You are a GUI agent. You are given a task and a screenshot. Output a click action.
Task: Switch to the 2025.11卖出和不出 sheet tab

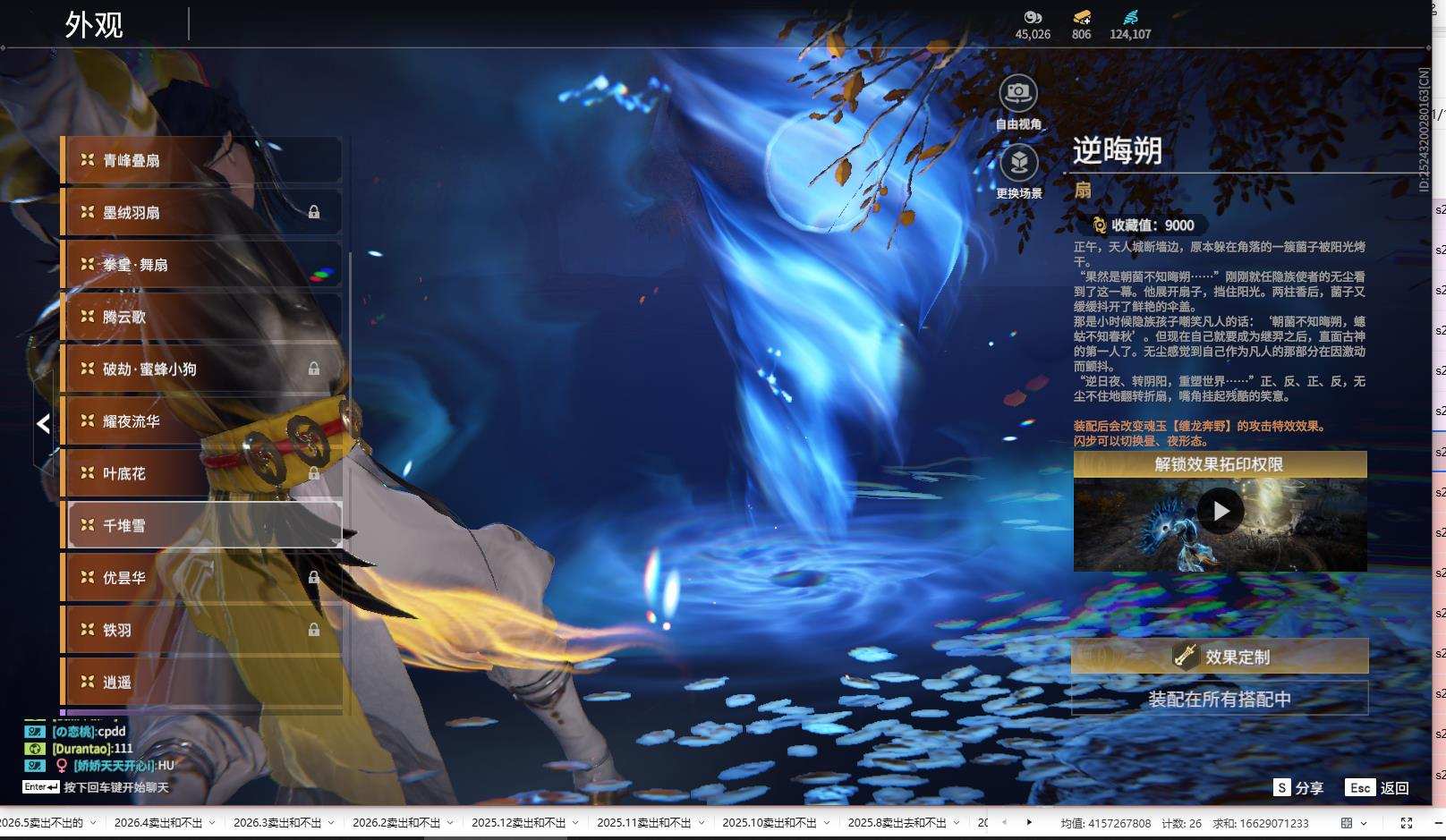644,823
